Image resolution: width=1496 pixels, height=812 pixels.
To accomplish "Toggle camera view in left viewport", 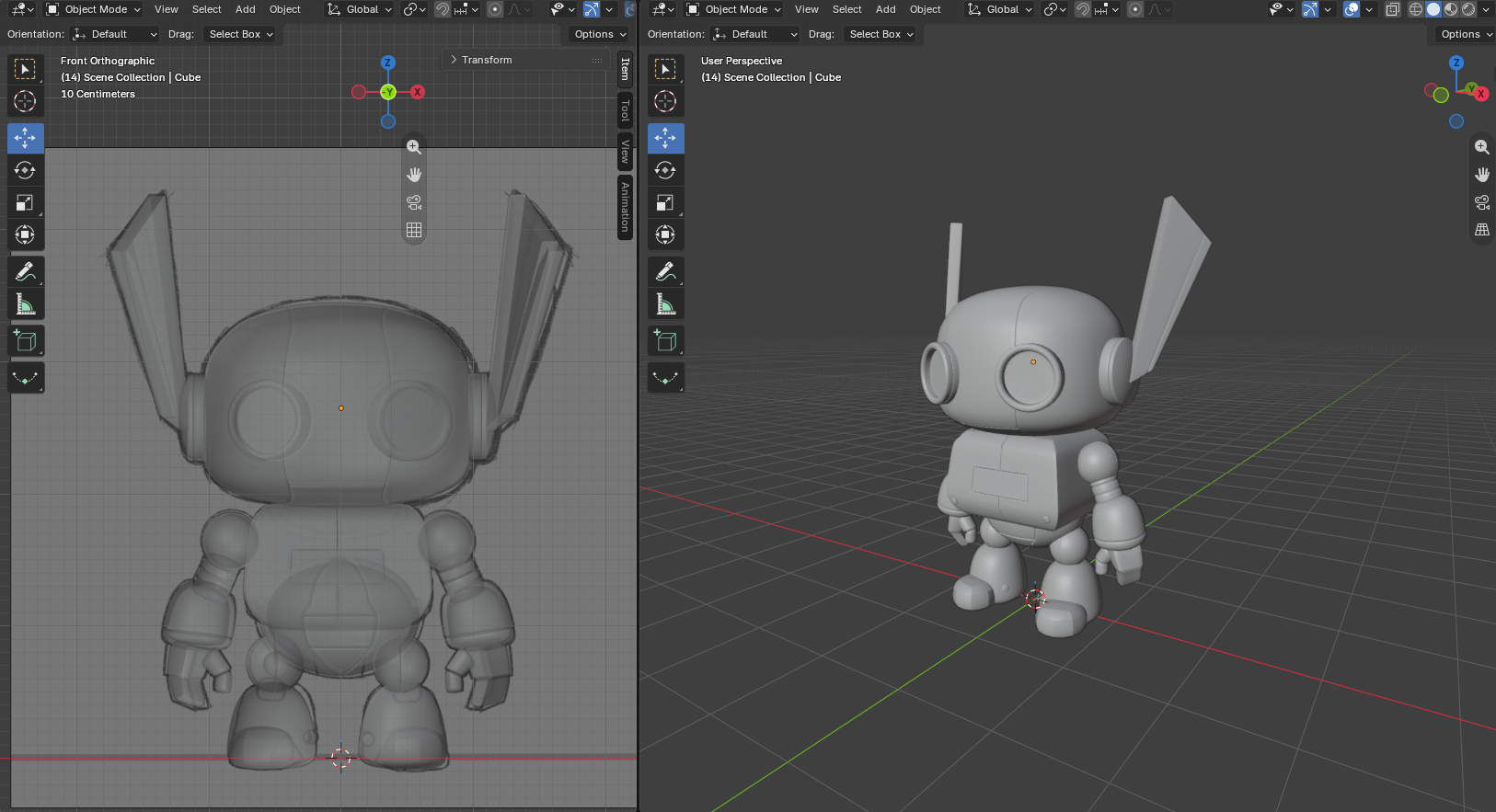I will coord(414,202).
